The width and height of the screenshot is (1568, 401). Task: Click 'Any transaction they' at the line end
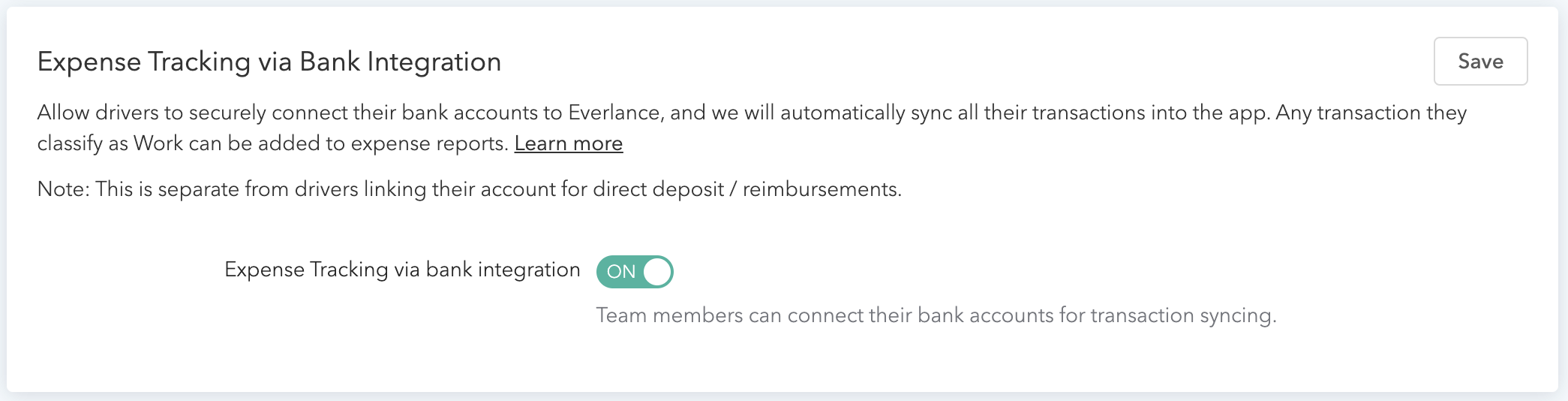[x=1371, y=113]
